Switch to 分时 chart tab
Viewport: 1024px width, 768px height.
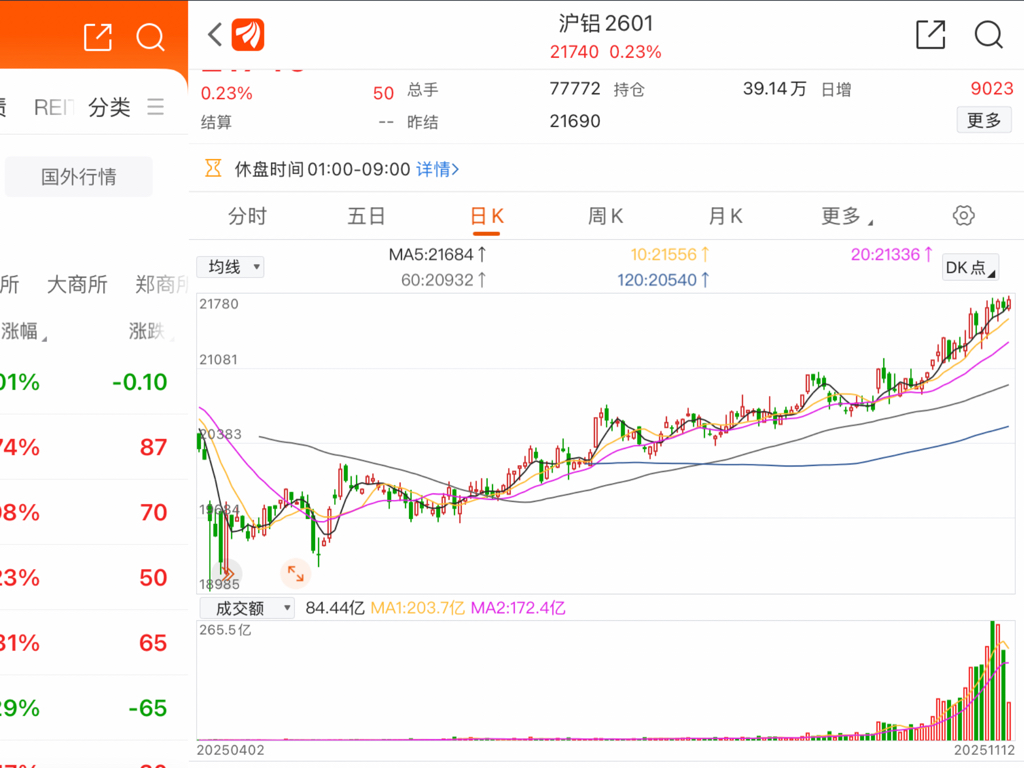pyautogui.click(x=248, y=216)
